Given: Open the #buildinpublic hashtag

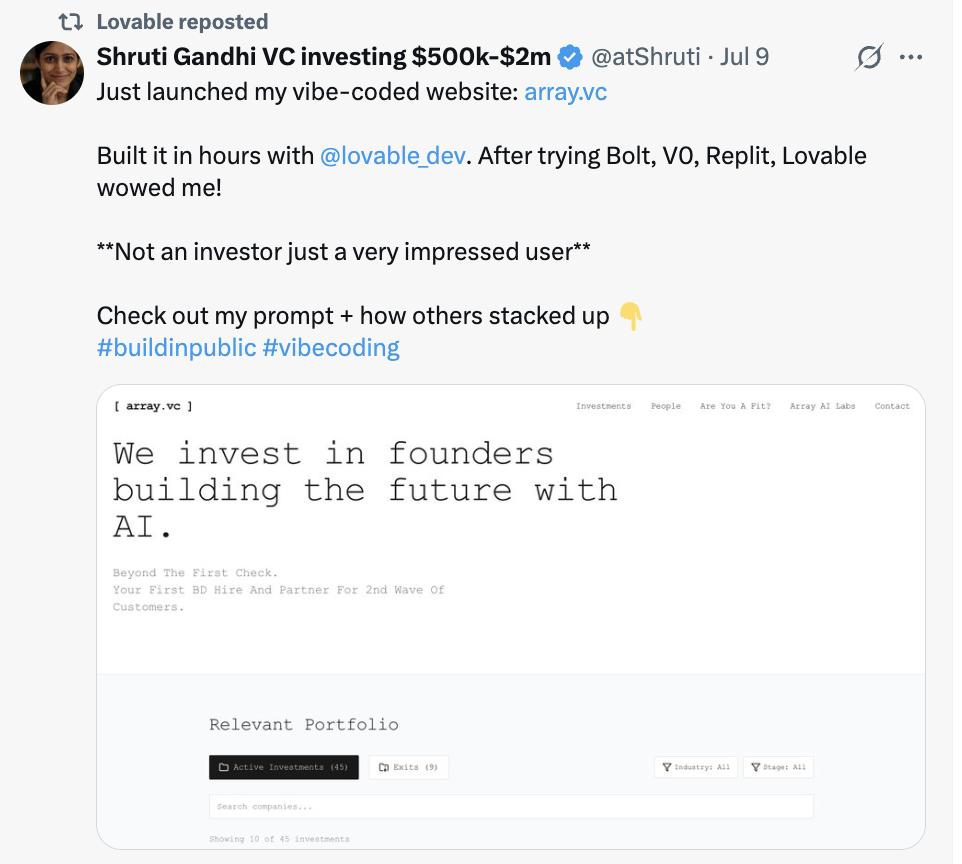Looking at the screenshot, I should click(176, 348).
